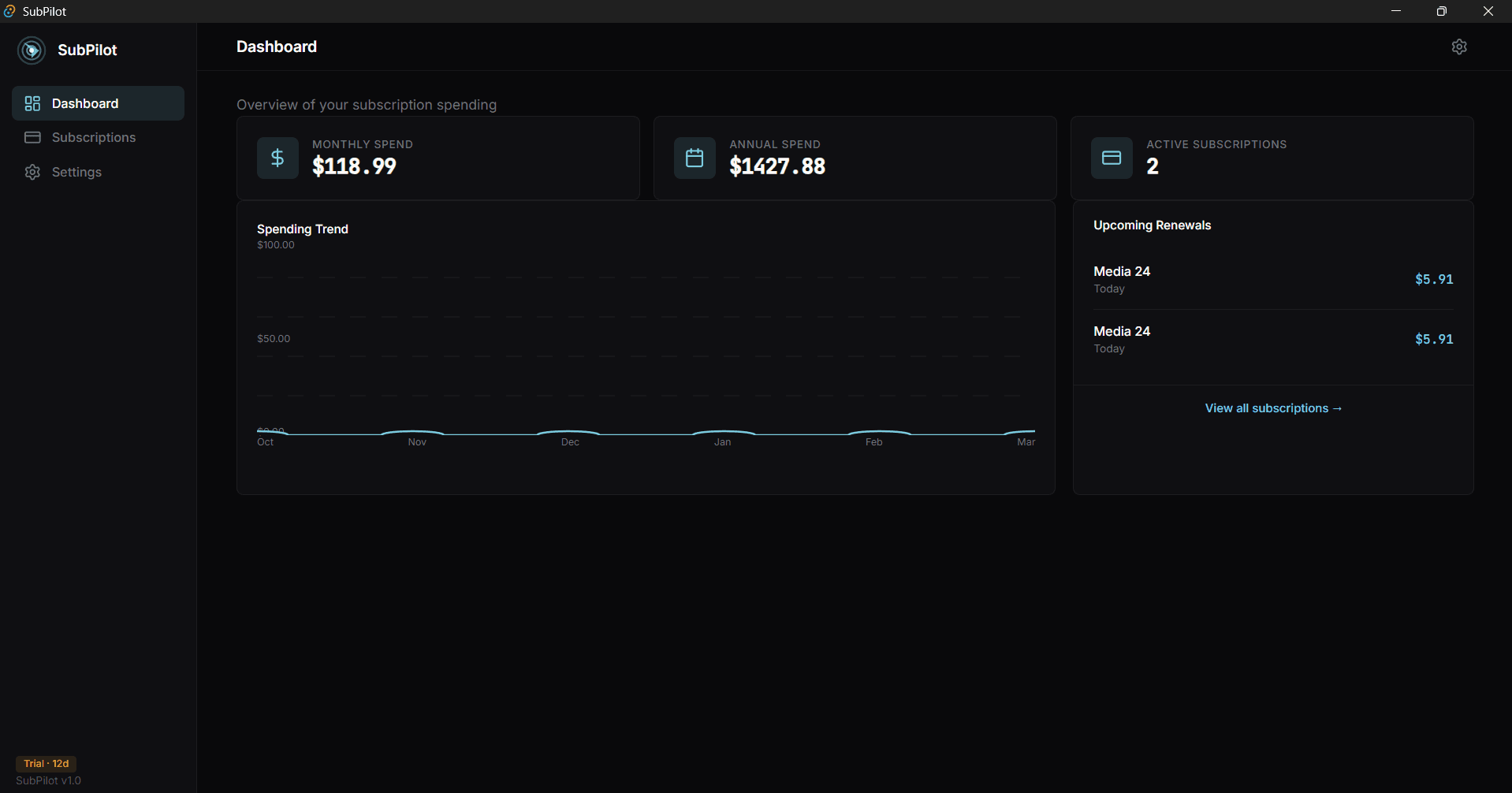This screenshot has height=793, width=1512.
Task: Click the SubPilot v1.0 version label
Action: tap(47, 781)
